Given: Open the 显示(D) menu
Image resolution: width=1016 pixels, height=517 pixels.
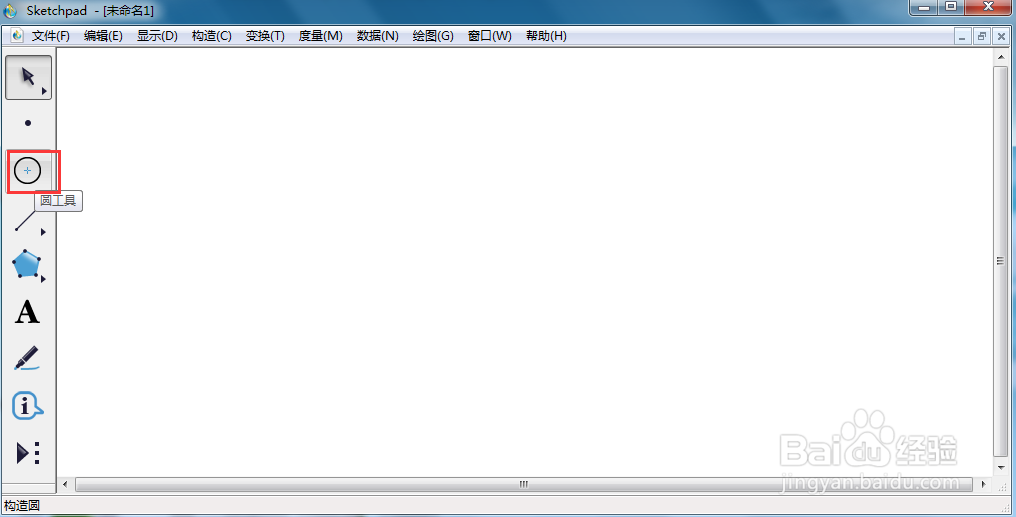Looking at the screenshot, I should (157, 36).
